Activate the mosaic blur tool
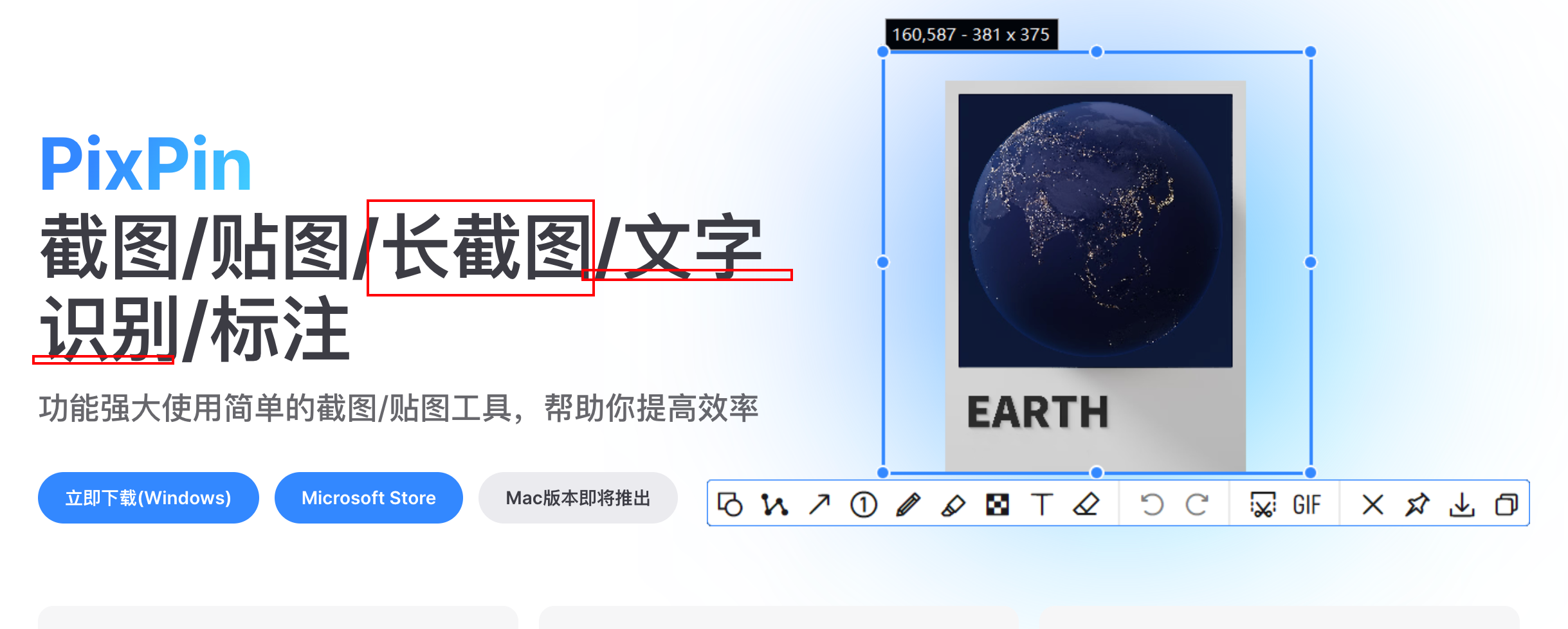This screenshot has width=1568, height=629. (x=998, y=504)
